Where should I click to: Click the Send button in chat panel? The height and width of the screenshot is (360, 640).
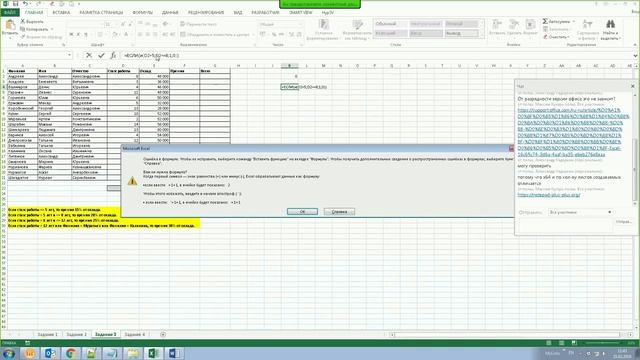click(624, 222)
